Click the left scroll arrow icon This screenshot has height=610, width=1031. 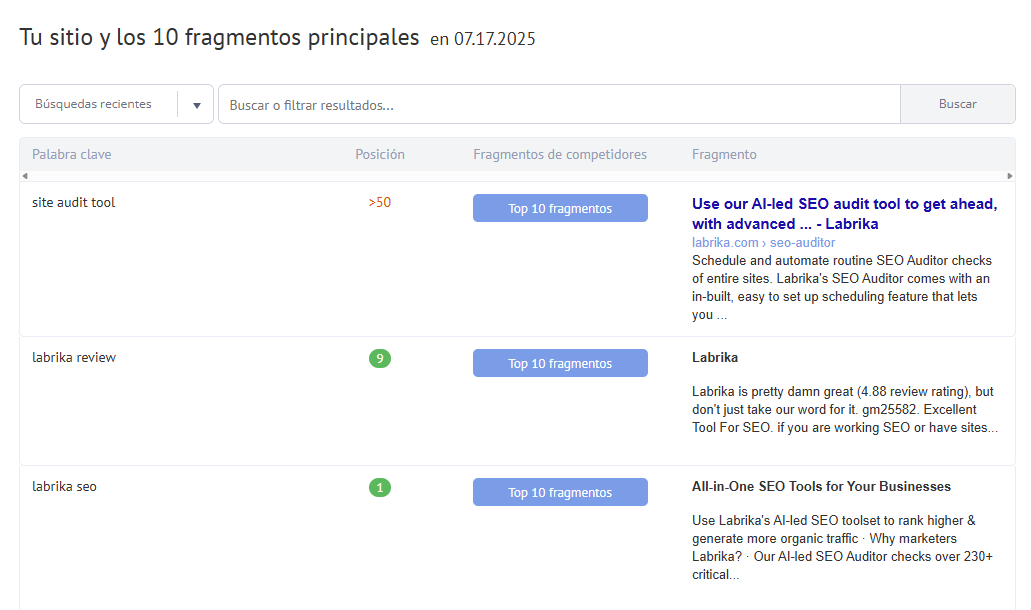click(25, 176)
